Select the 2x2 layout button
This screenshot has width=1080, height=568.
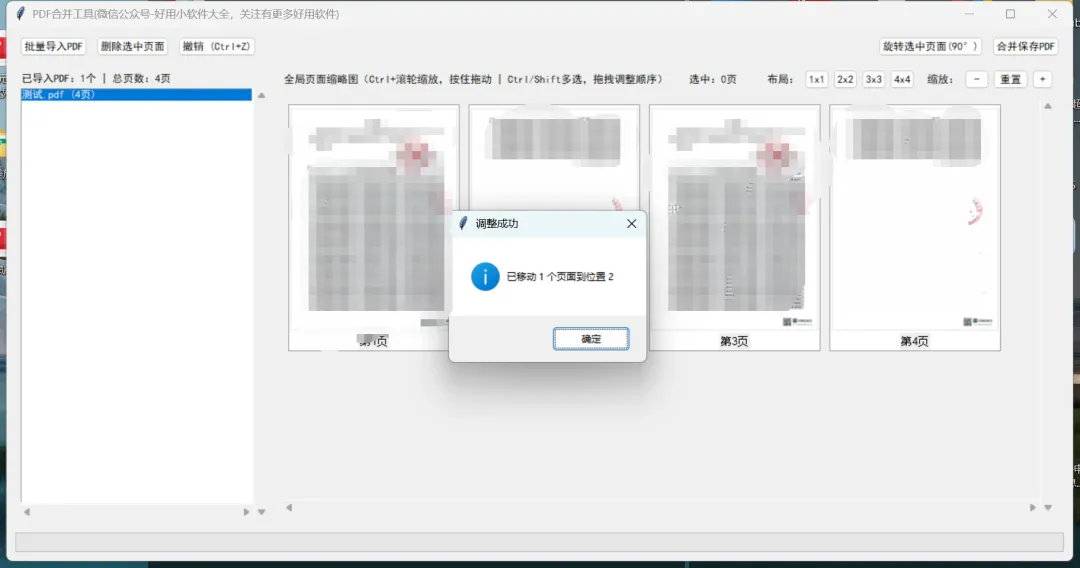tap(845, 79)
